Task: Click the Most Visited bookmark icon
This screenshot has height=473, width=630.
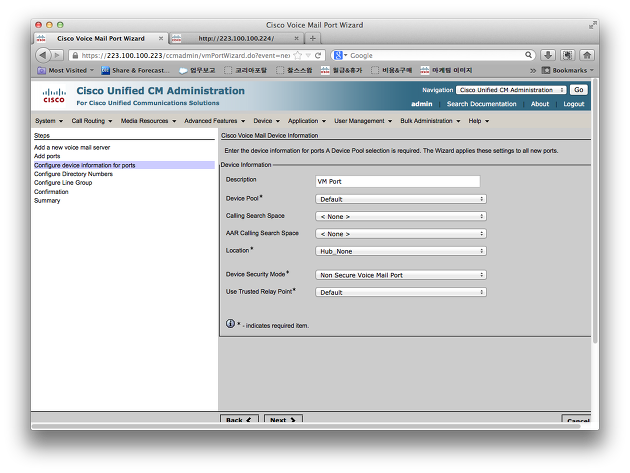Action: point(41,70)
